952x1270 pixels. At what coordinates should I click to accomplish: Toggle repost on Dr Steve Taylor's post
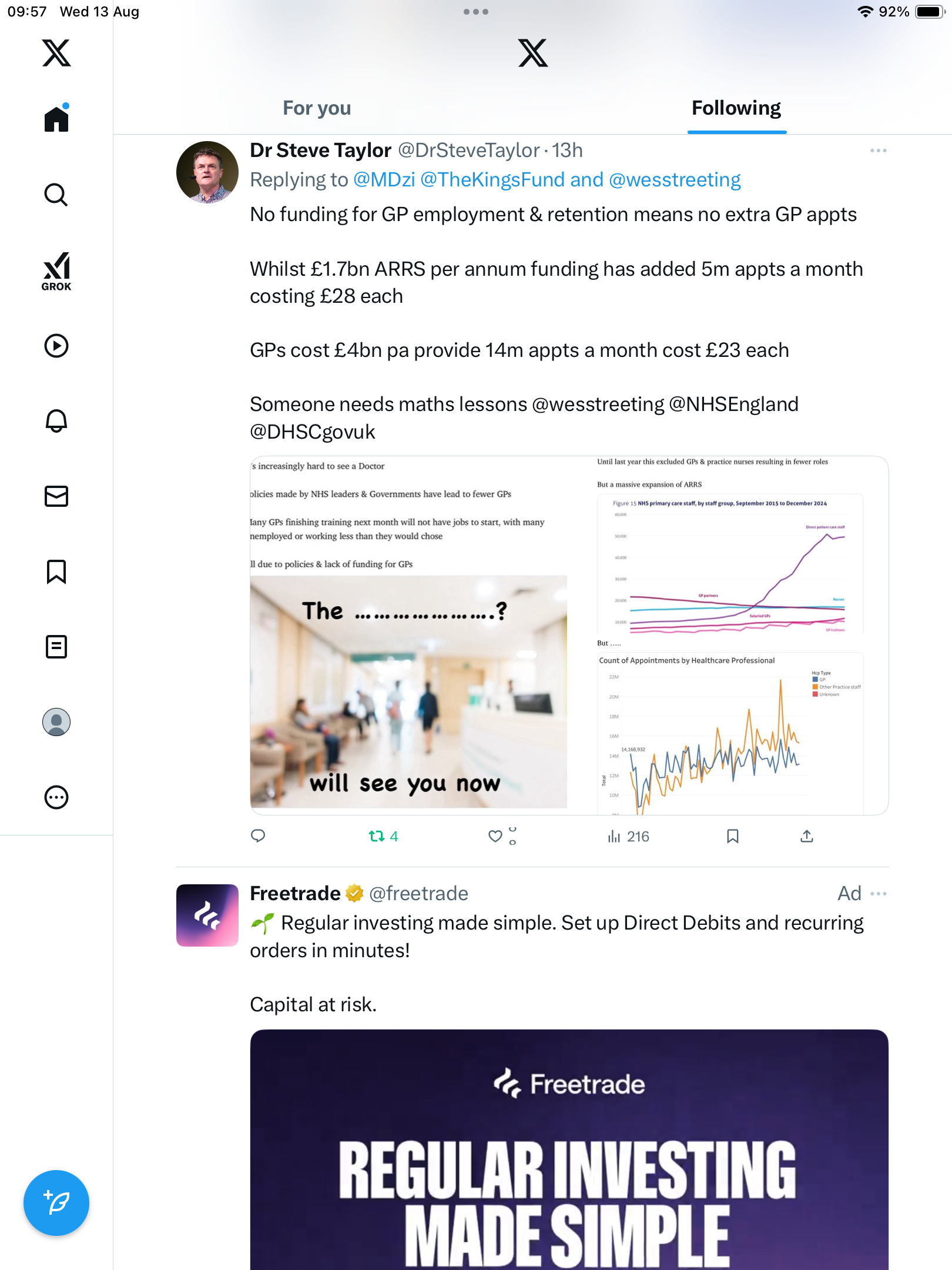[377, 836]
